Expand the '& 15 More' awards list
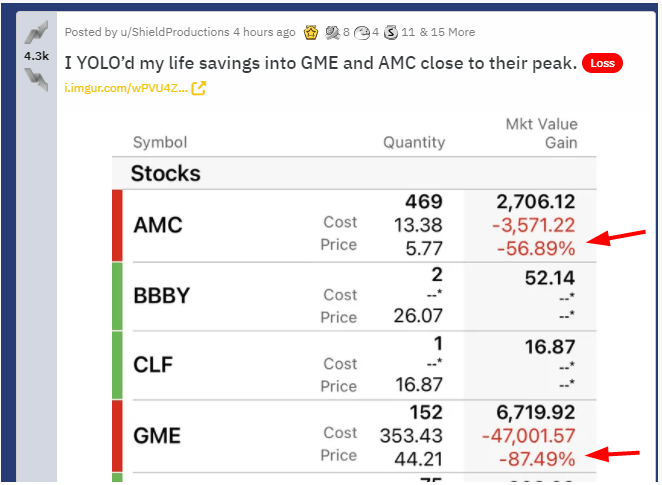Screen dimensions: 662x485 [448, 33]
